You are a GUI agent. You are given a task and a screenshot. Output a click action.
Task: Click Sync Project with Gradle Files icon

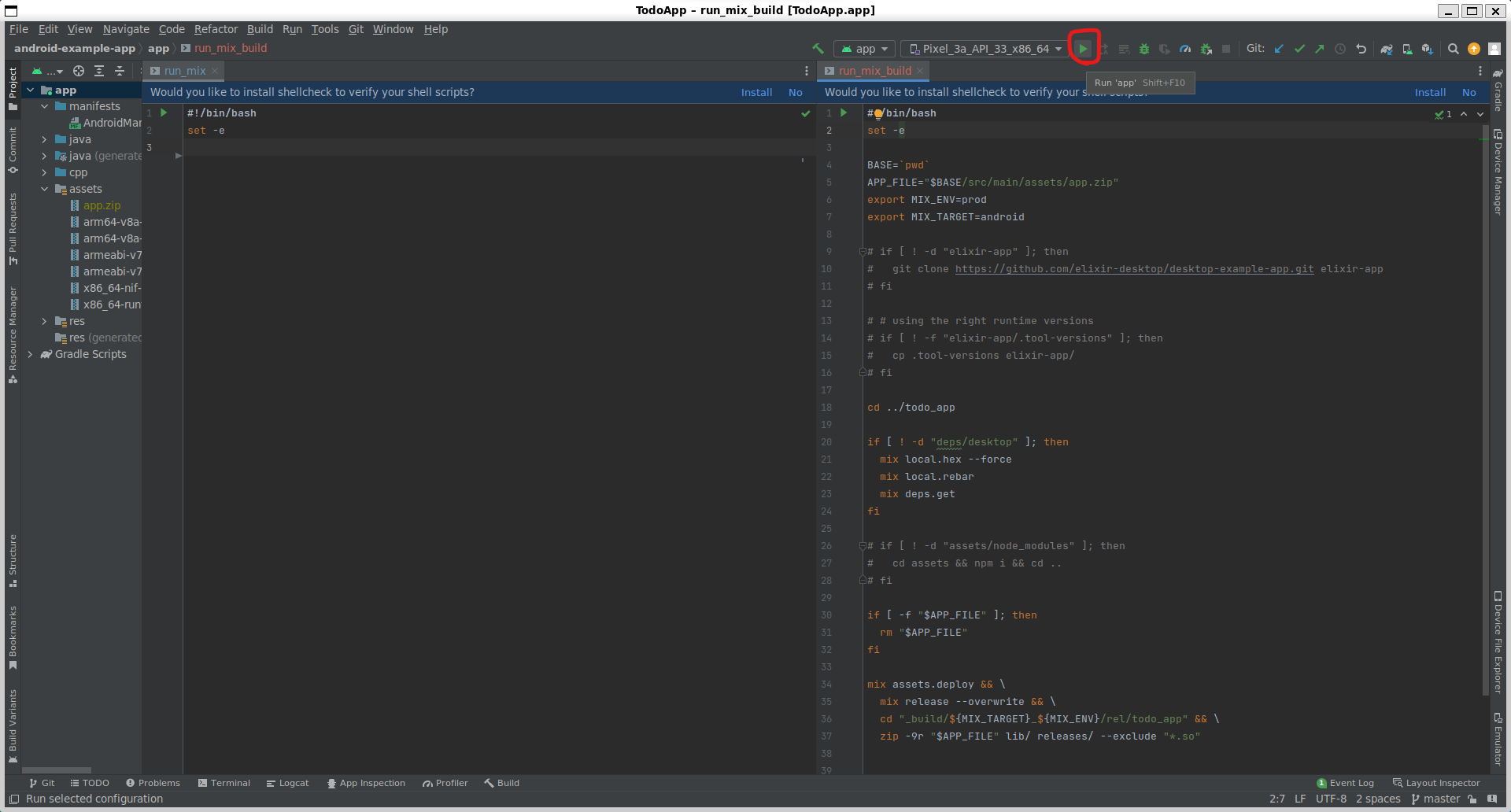(1387, 49)
